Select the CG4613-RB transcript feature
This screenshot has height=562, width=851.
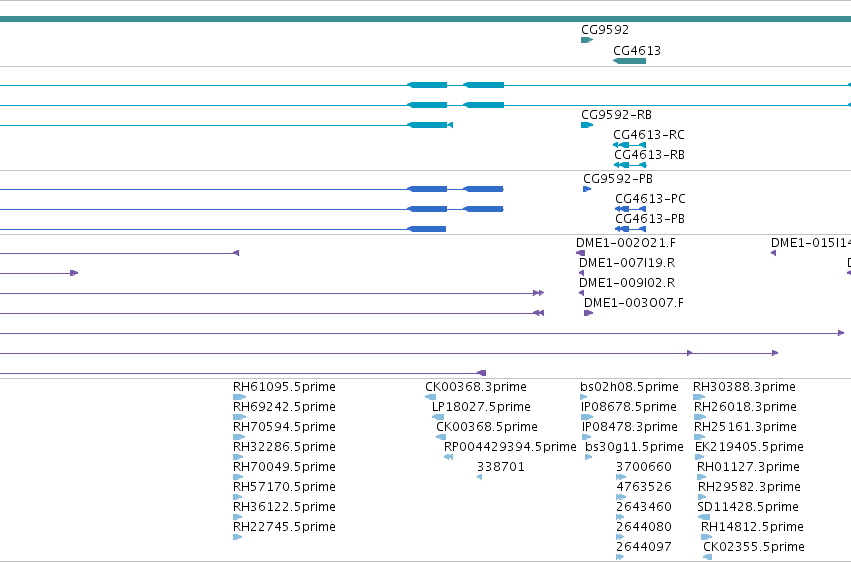pyautogui.click(x=630, y=165)
